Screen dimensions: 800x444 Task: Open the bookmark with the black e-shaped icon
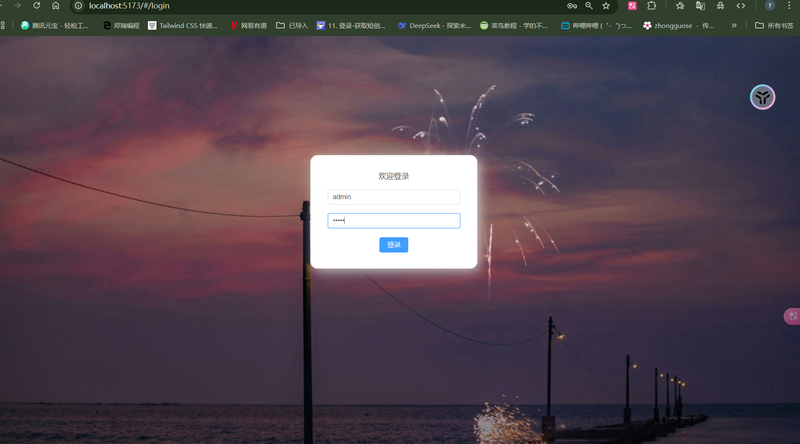point(121,25)
